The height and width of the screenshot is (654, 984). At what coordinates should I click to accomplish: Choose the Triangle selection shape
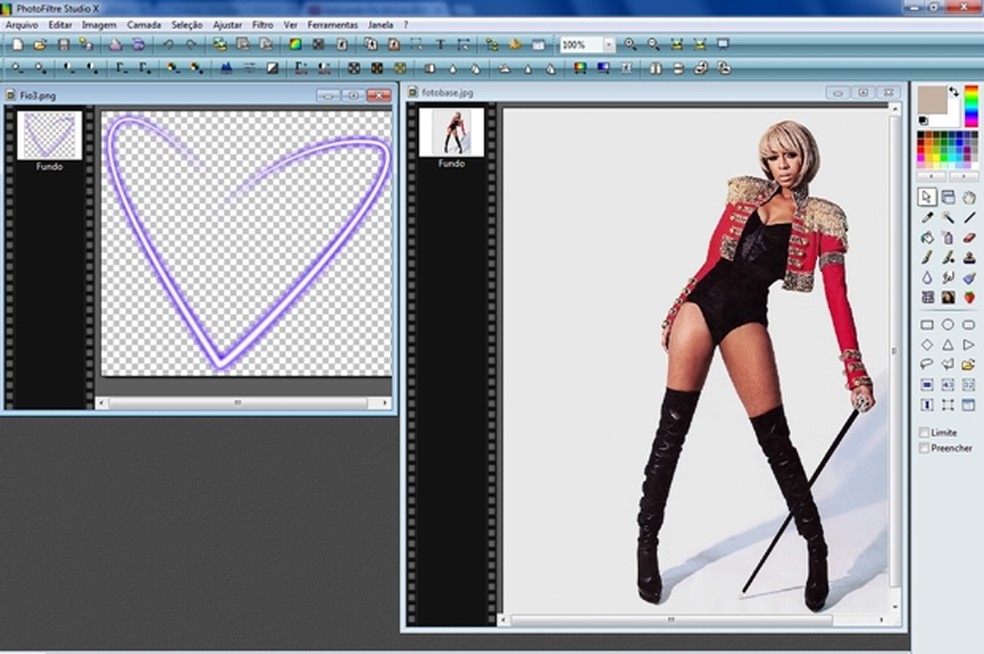pos(948,345)
